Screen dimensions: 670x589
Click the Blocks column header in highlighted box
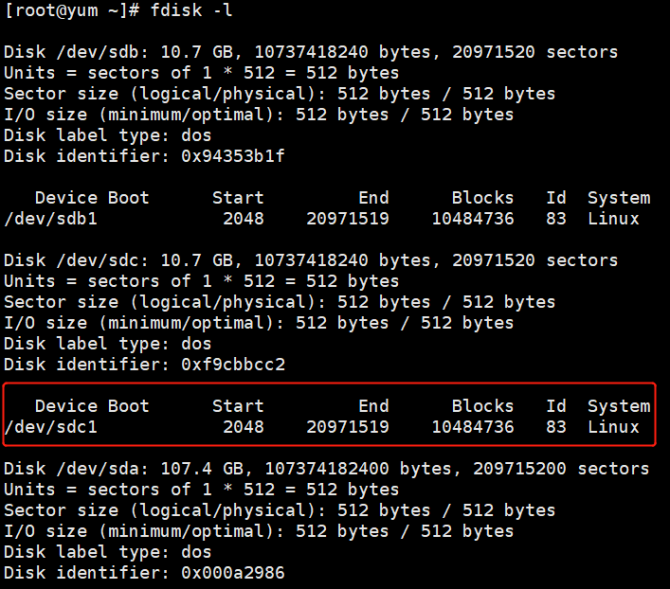tap(483, 406)
